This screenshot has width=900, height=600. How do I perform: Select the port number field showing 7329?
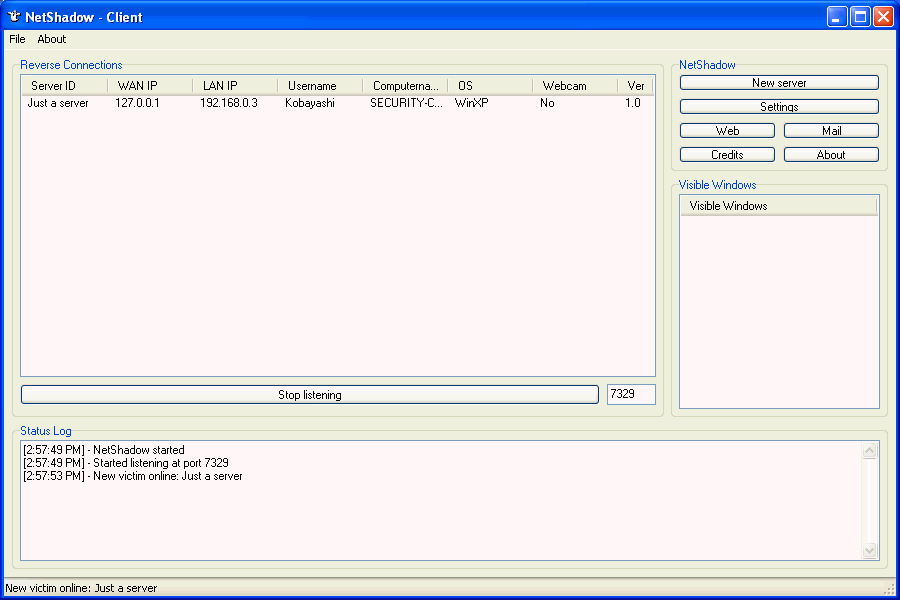[631, 394]
